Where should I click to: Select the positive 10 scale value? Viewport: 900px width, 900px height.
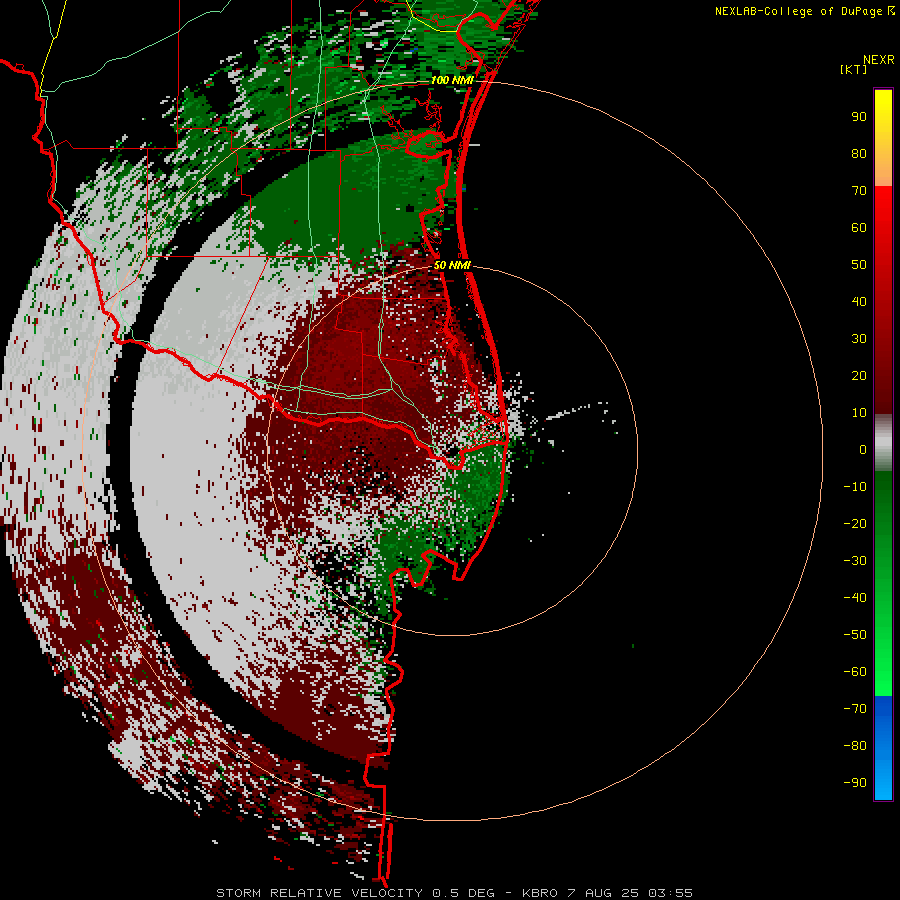(859, 413)
